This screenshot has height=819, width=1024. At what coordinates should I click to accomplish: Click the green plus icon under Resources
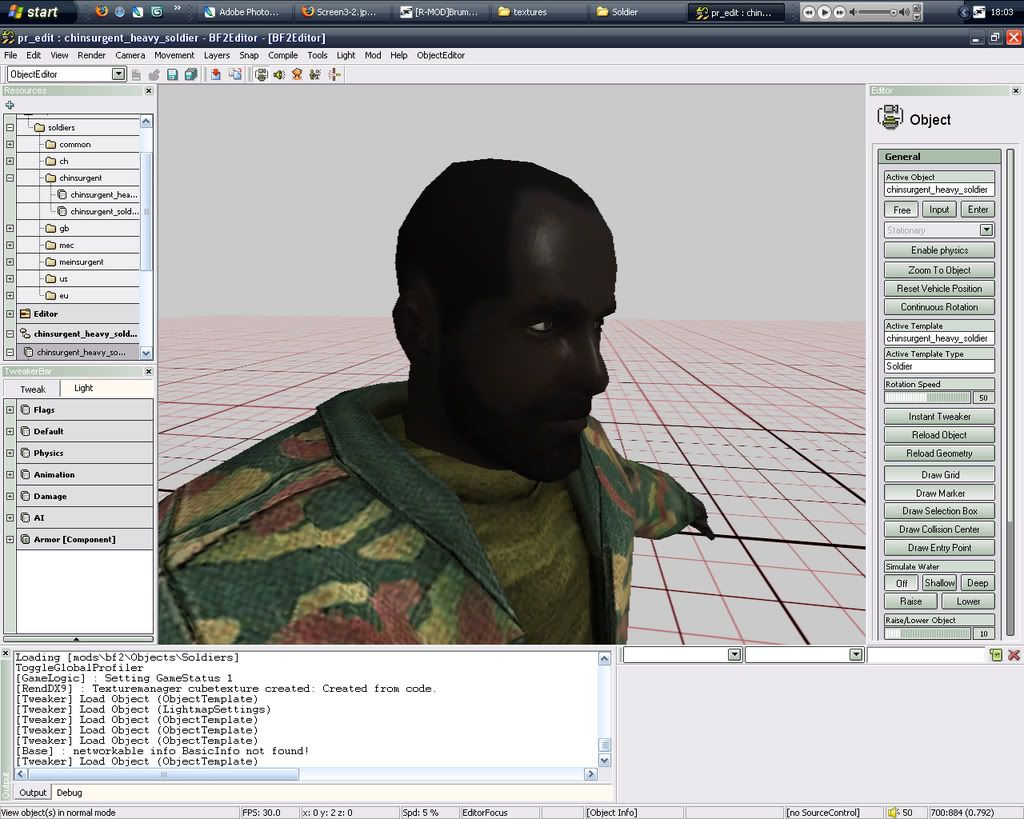tap(9, 105)
